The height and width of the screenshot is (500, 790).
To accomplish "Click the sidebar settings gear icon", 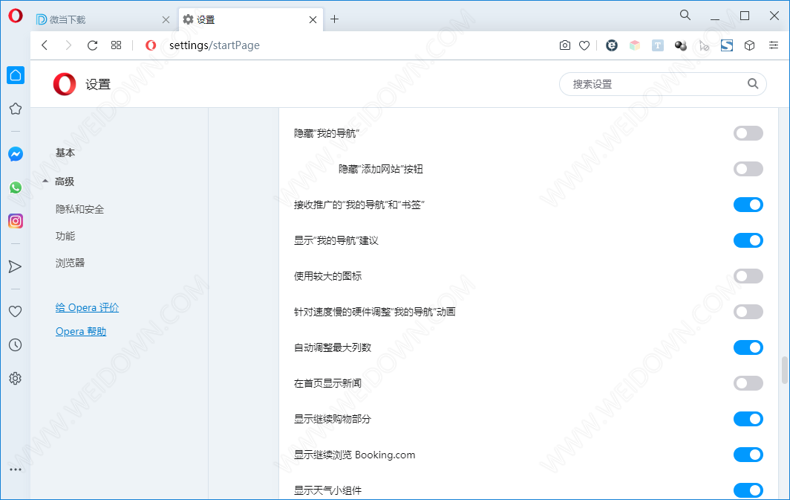I will point(15,378).
